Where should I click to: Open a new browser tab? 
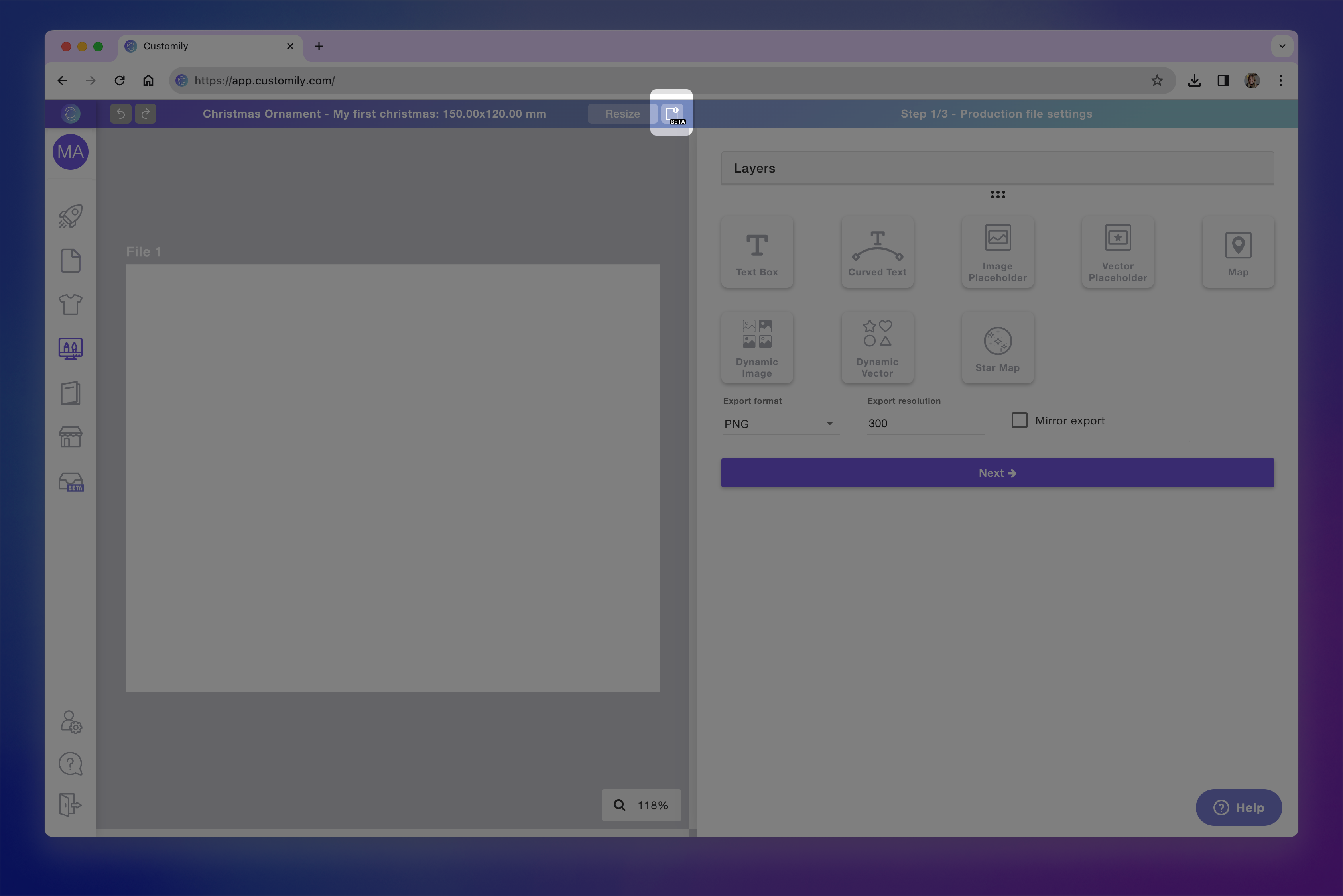coord(319,46)
